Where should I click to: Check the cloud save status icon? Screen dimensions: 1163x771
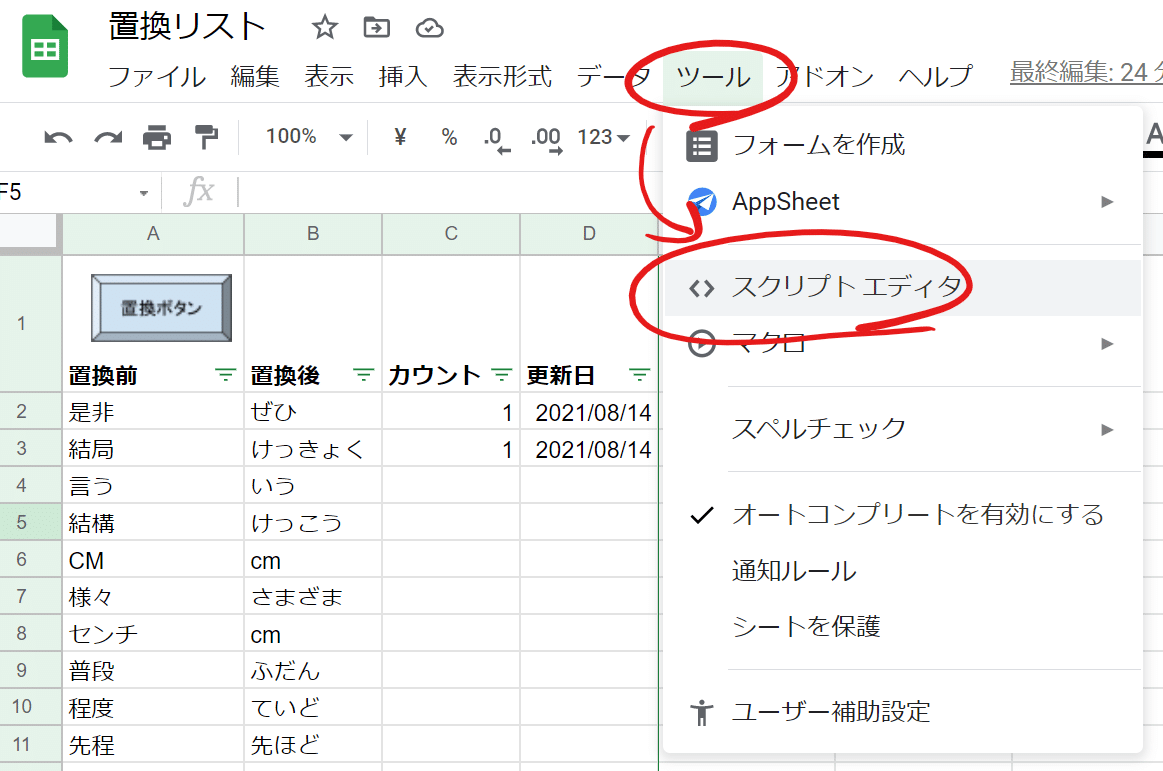(429, 28)
